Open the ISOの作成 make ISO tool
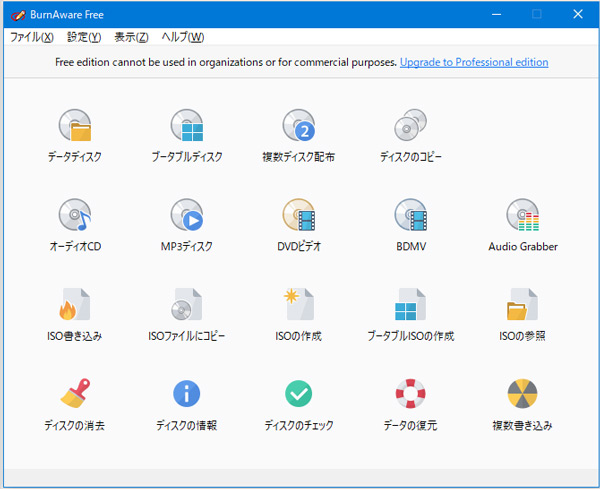Image resolution: width=600 pixels, height=489 pixels. pyautogui.click(x=298, y=306)
